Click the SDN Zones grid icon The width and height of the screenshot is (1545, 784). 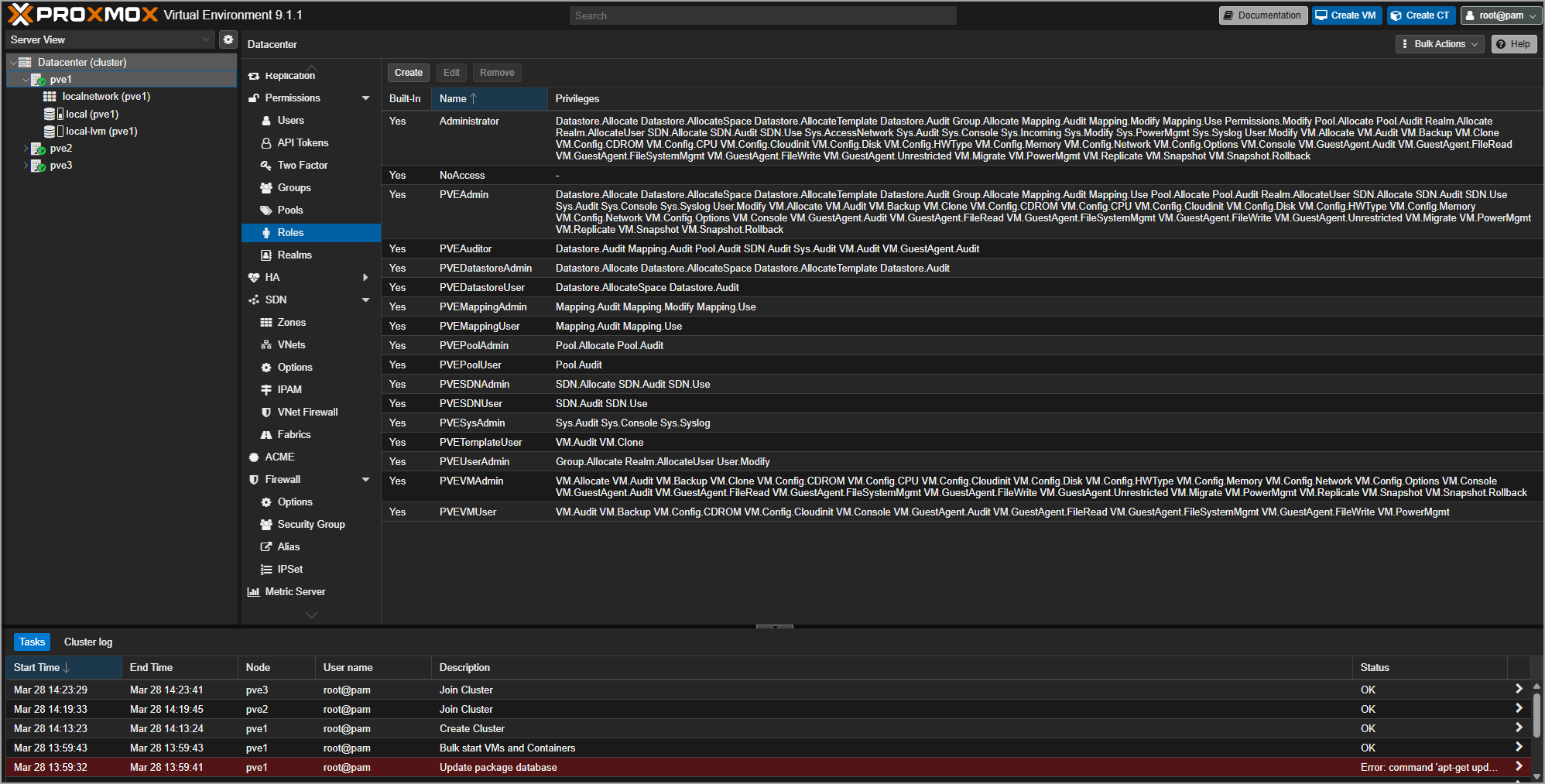[x=265, y=323]
